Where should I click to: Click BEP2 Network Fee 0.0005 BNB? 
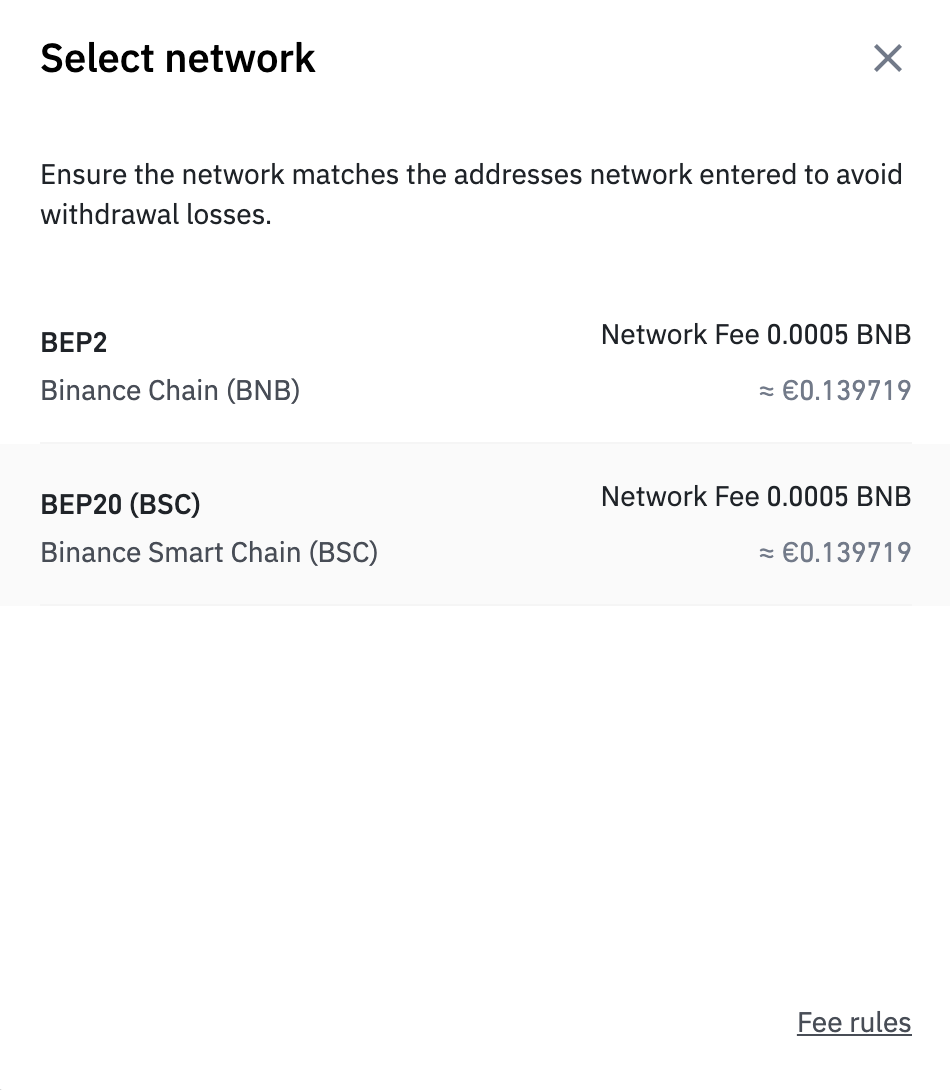[x=756, y=334]
